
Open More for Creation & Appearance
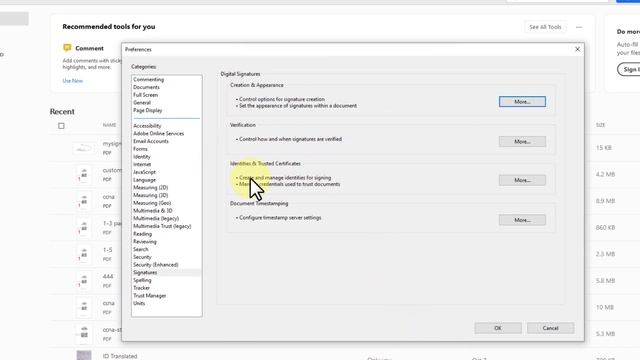[x=522, y=102]
